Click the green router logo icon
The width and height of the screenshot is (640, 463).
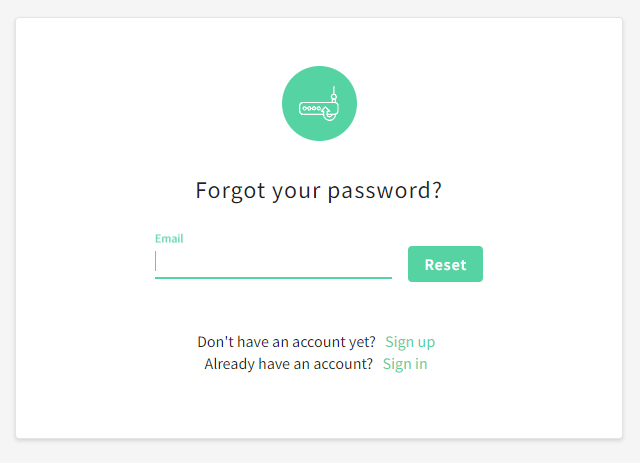pos(319,104)
